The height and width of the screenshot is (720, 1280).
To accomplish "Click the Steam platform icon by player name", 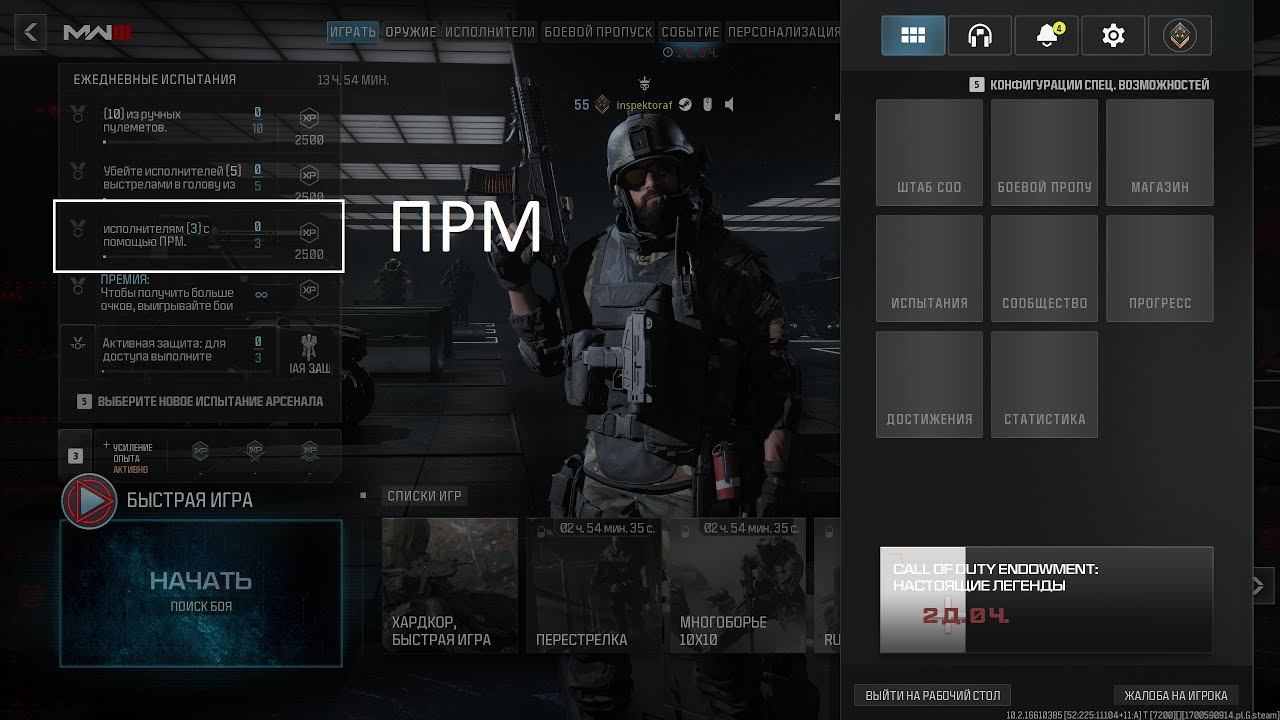I will click(x=685, y=104).
